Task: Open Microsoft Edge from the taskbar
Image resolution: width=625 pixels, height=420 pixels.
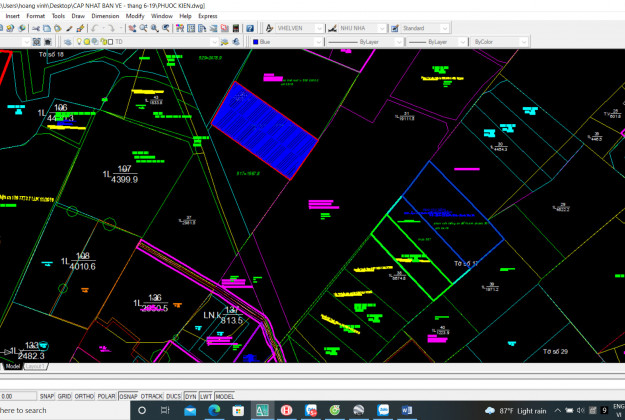Action: click(x=214, y=410)
